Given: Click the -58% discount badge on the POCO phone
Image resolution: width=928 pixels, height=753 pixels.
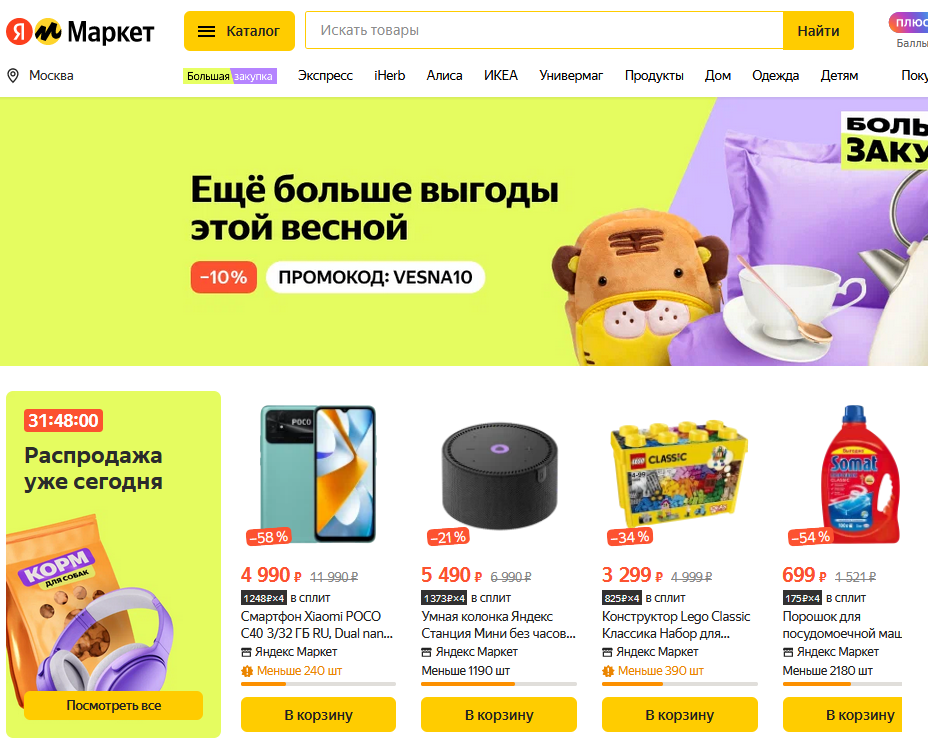Looking at the screenshot, I should click(269, 537).
